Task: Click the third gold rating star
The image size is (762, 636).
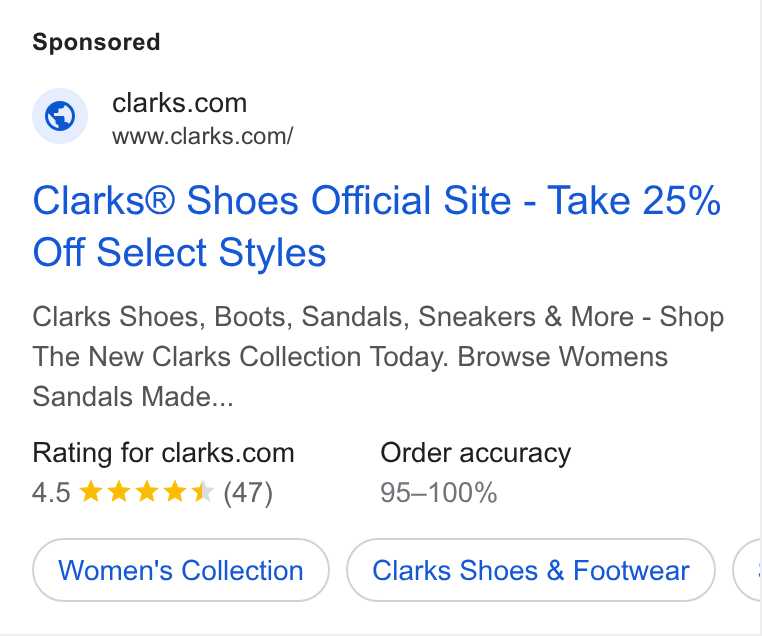Action: point(147,491)
